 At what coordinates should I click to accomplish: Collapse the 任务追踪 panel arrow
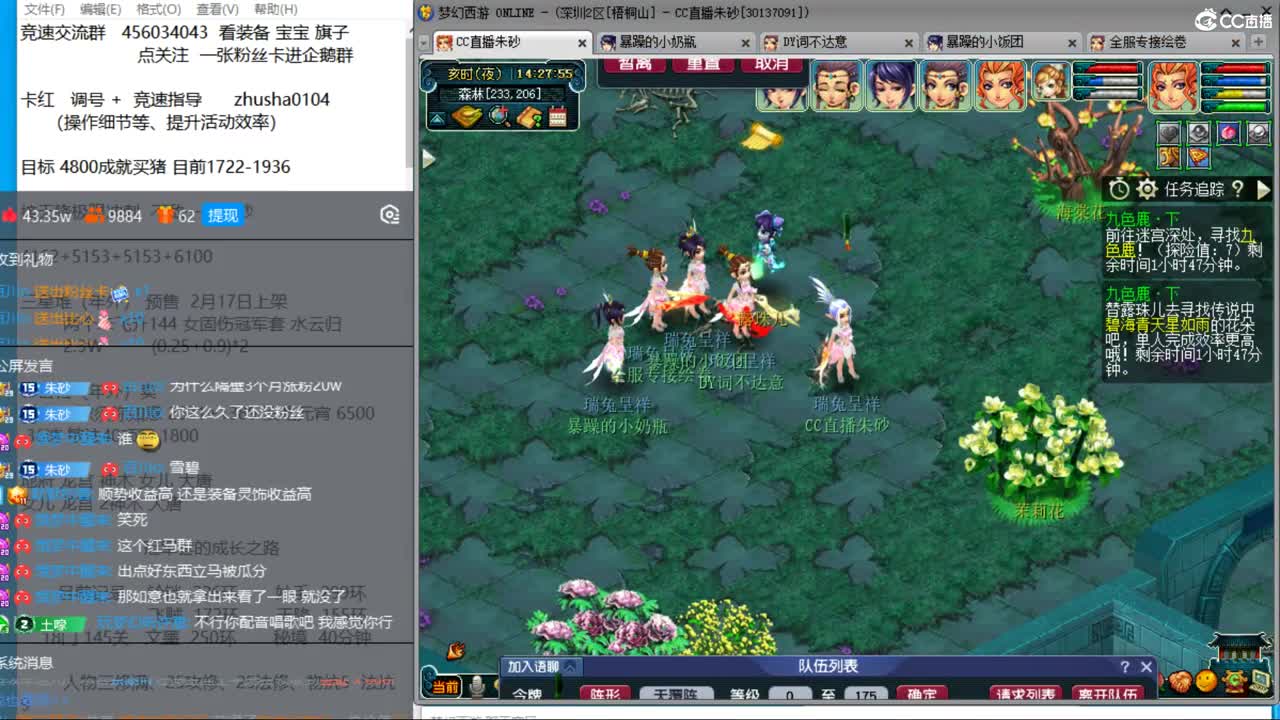point(1263,189)
